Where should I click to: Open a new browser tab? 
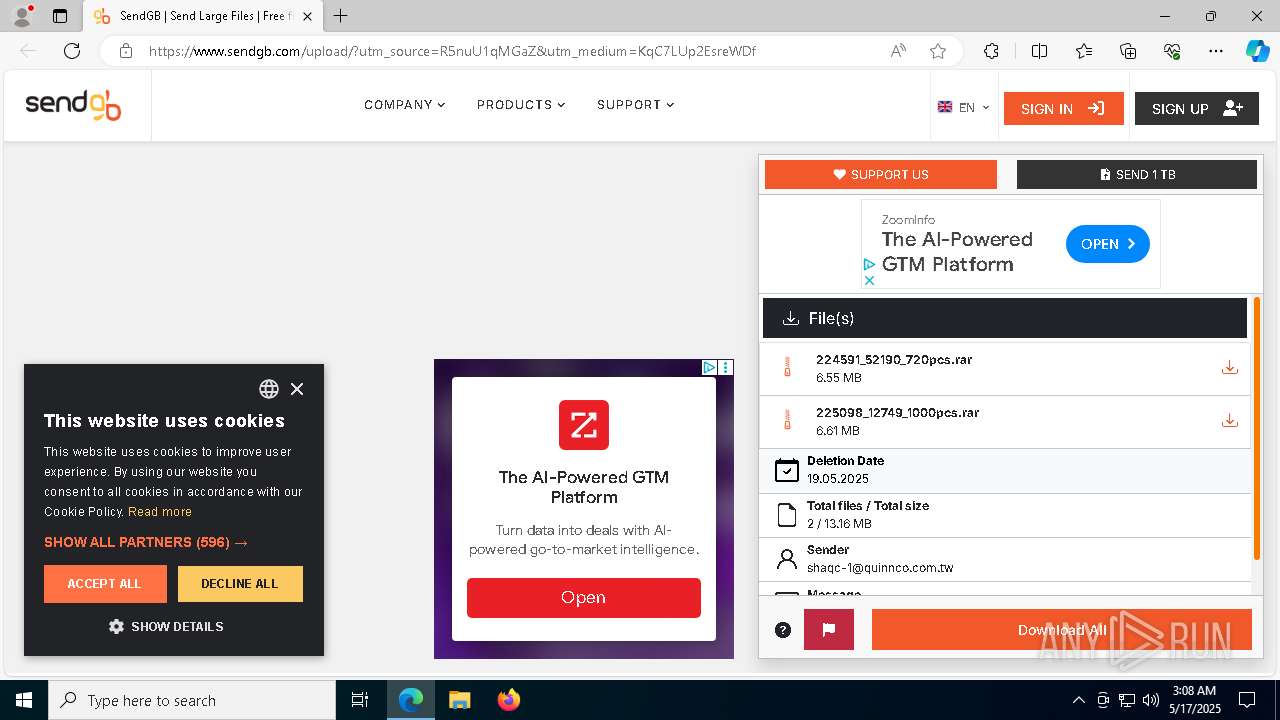click(341, 16)
